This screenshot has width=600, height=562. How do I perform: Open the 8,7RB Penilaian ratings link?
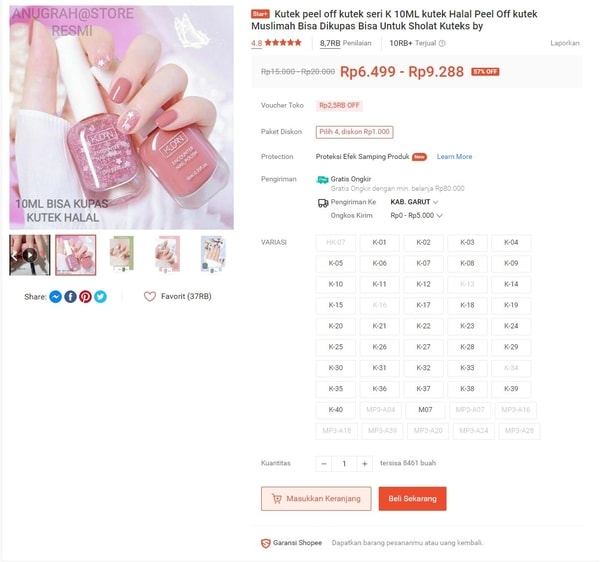point(346,43)
